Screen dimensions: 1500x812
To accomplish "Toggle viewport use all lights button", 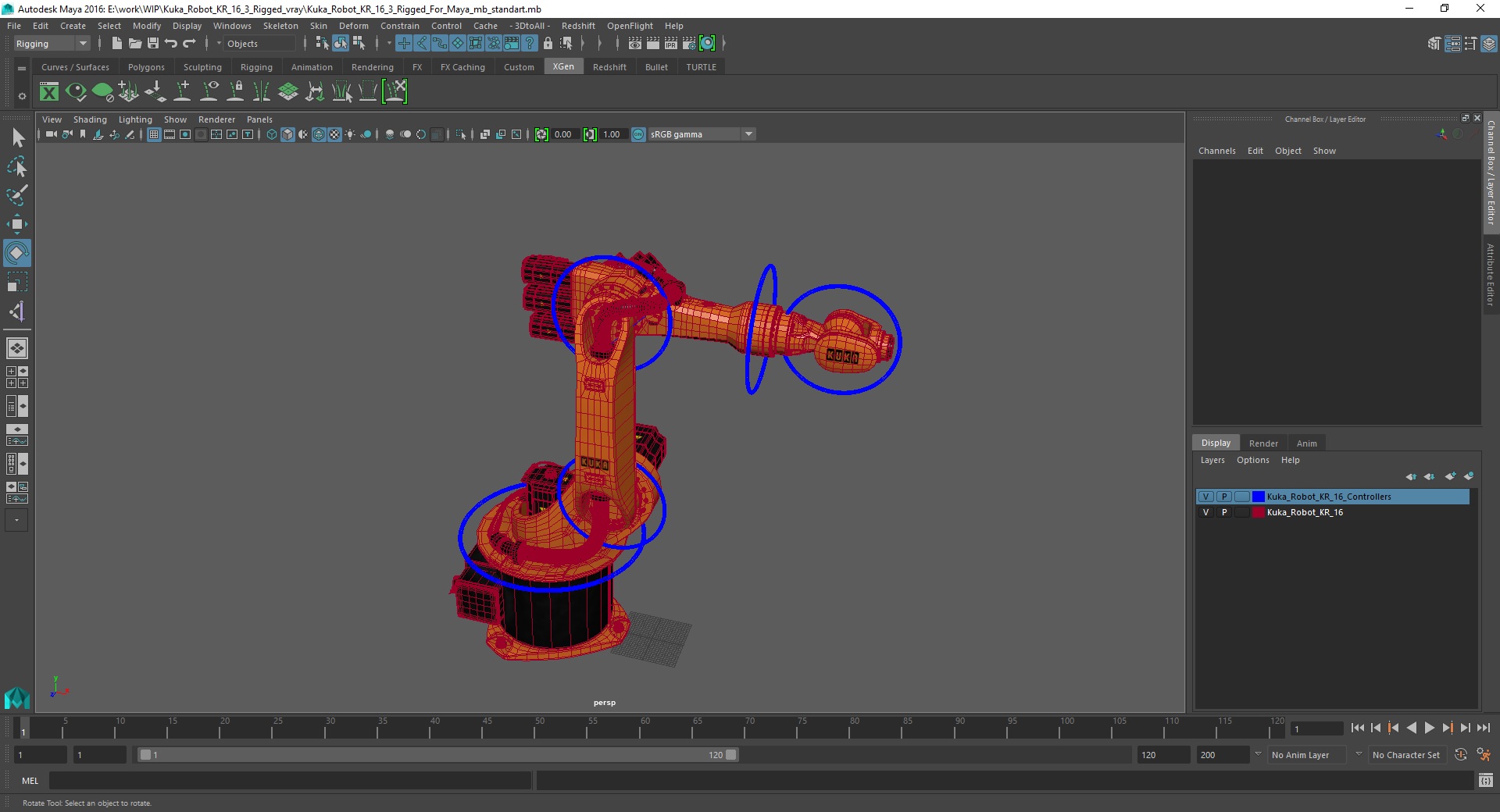I will tap(350, 134).
